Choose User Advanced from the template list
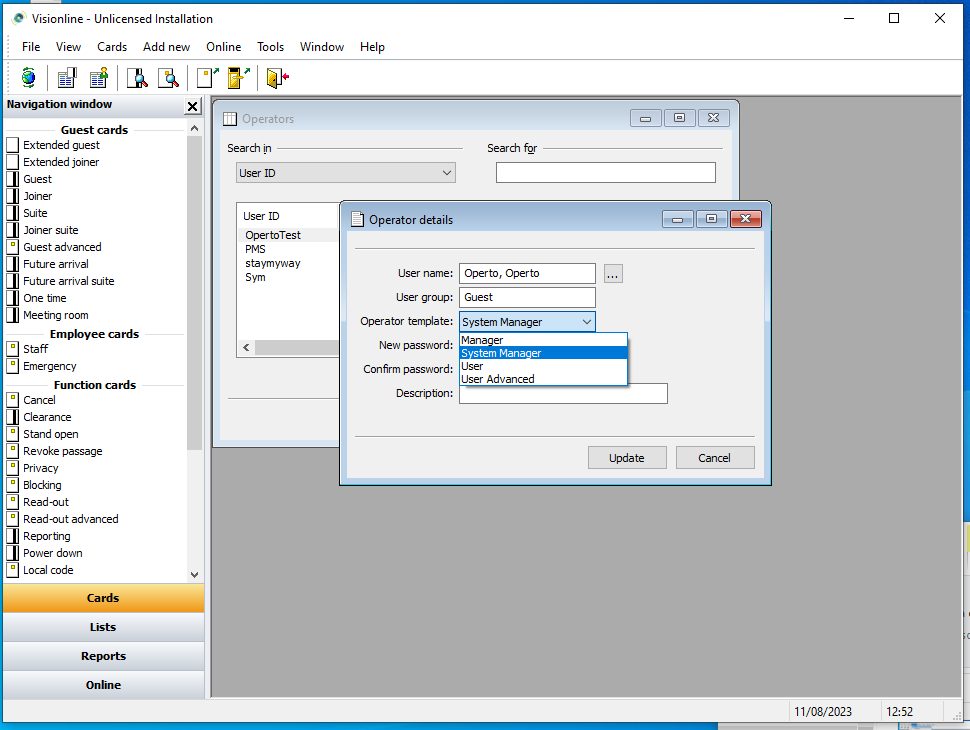Viewport: 970px width, 730px height. 498,379
